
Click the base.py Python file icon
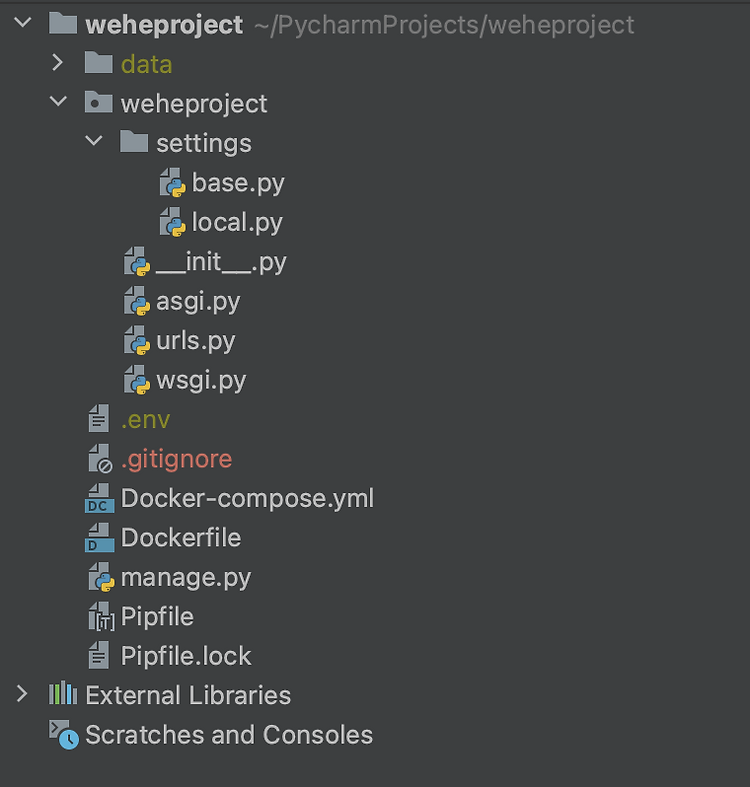coord(173,182)
